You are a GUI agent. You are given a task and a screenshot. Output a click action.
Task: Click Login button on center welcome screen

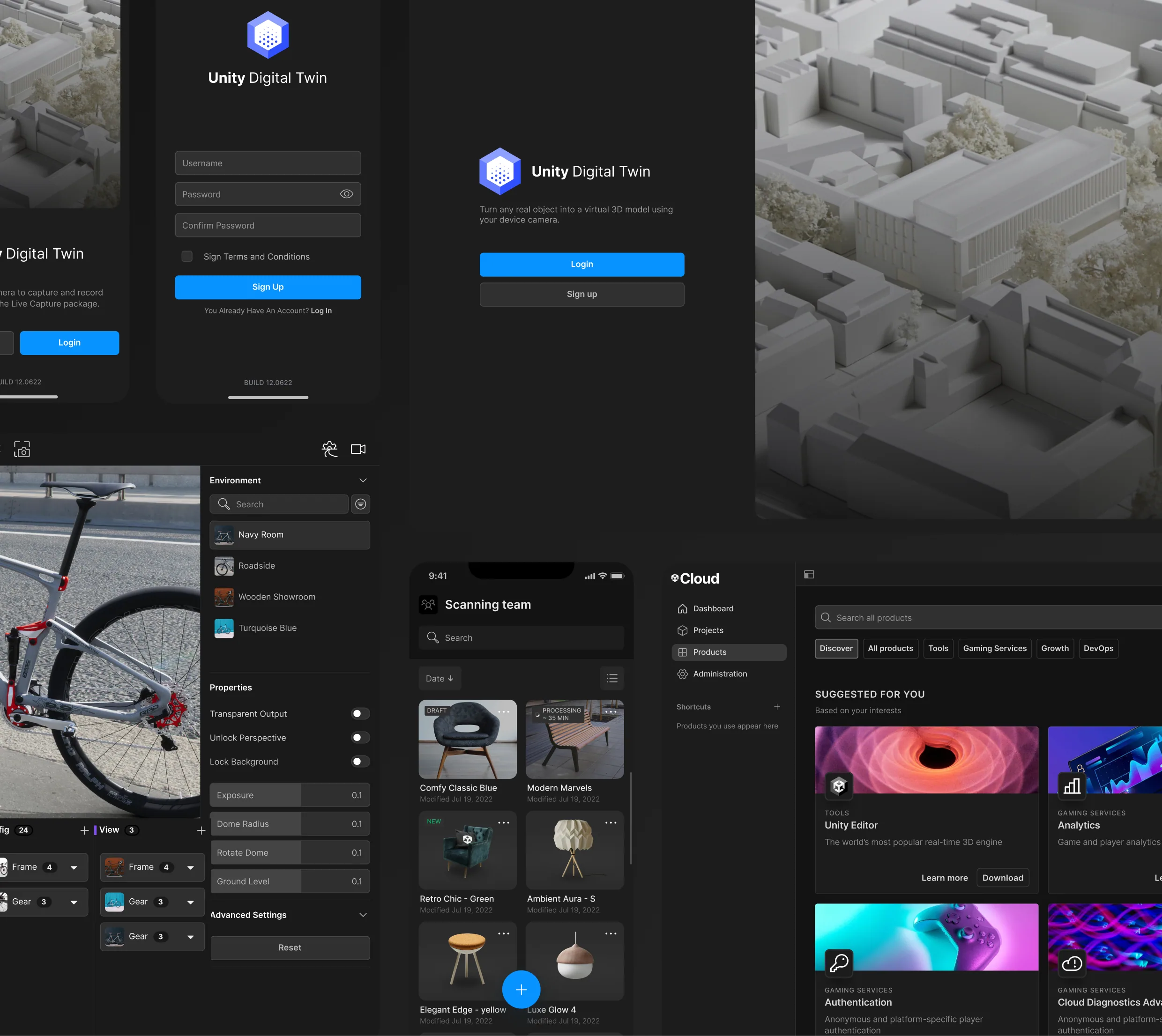coord(582,264)
